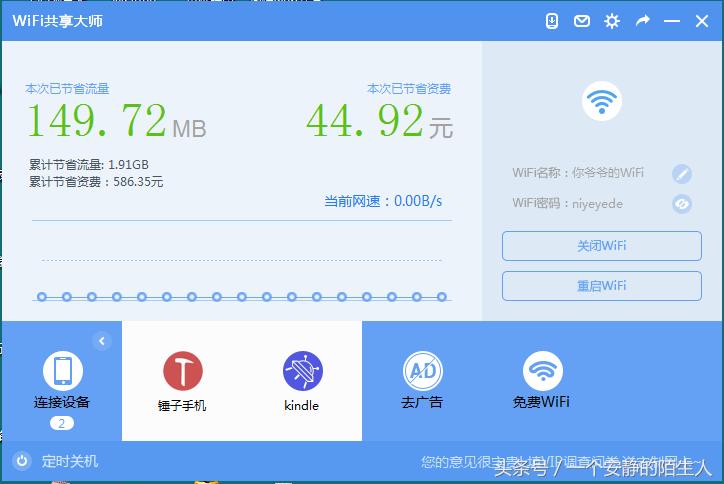This screenshot has height=484, width=724.
Task: Click the 本次已节省资费 label
Action: 409,89
